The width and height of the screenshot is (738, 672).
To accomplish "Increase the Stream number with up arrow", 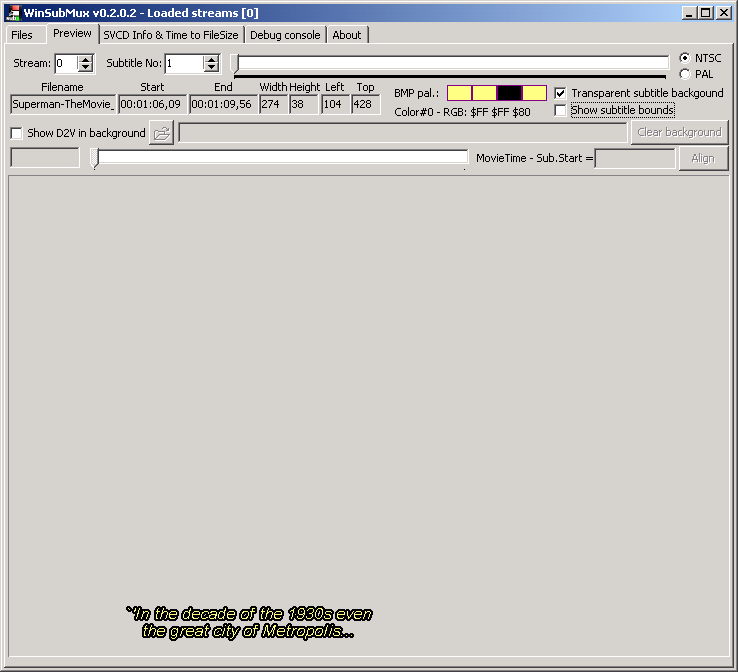I will pos(85,59).
